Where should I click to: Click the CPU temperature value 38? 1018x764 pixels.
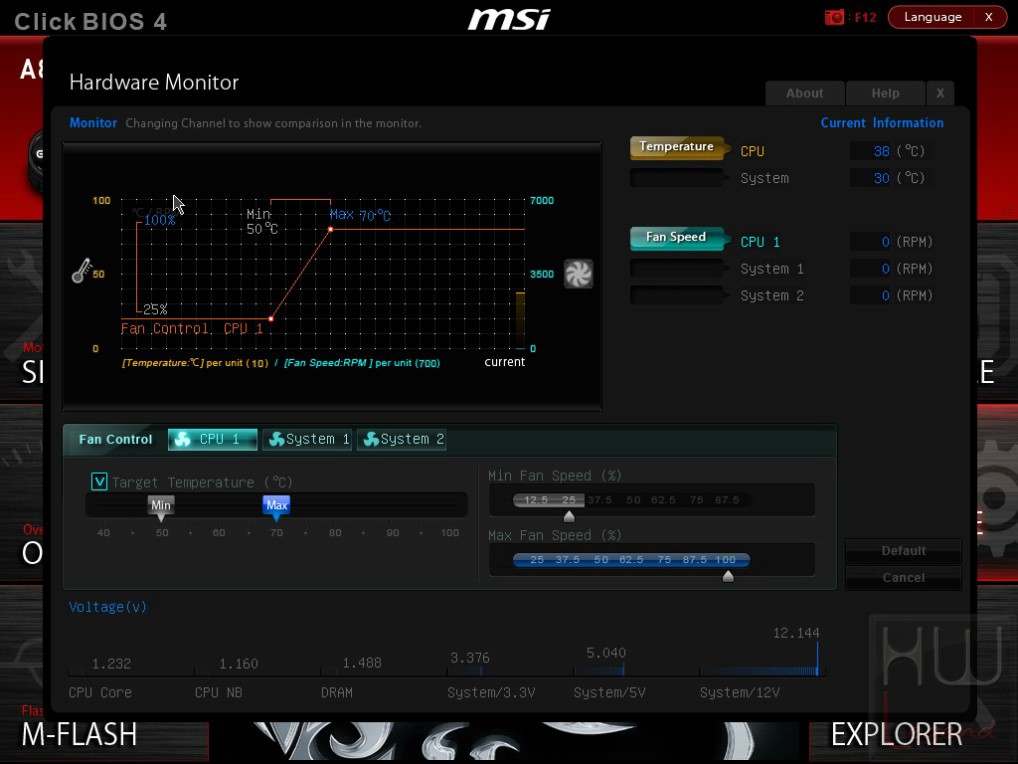(x=881, y=151)
